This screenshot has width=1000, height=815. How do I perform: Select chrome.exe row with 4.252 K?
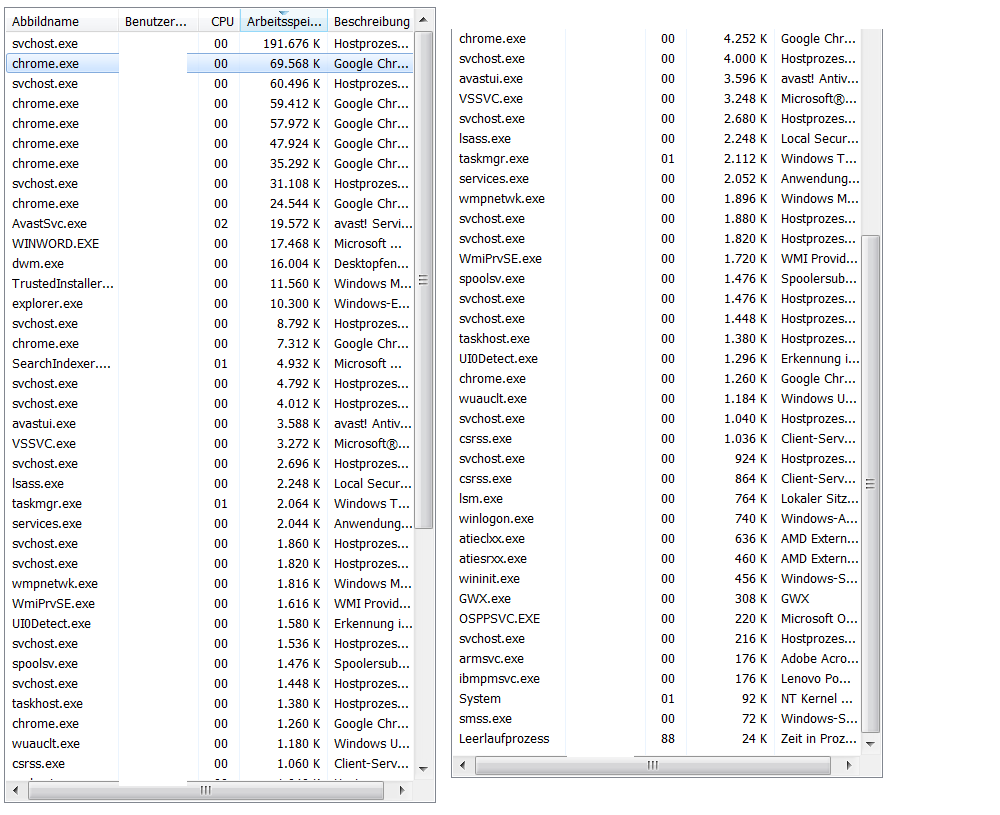click(657, 38)
